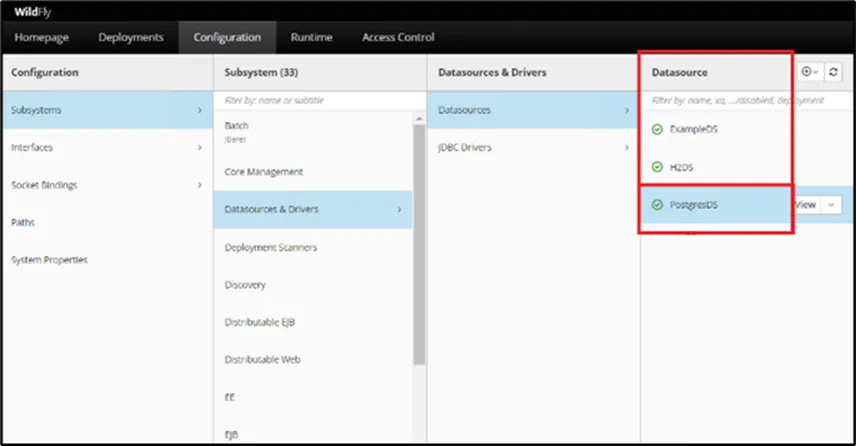Click the subsystem list scrollbar thumb
Screen dimensions: 856x446
click(419, 244)
